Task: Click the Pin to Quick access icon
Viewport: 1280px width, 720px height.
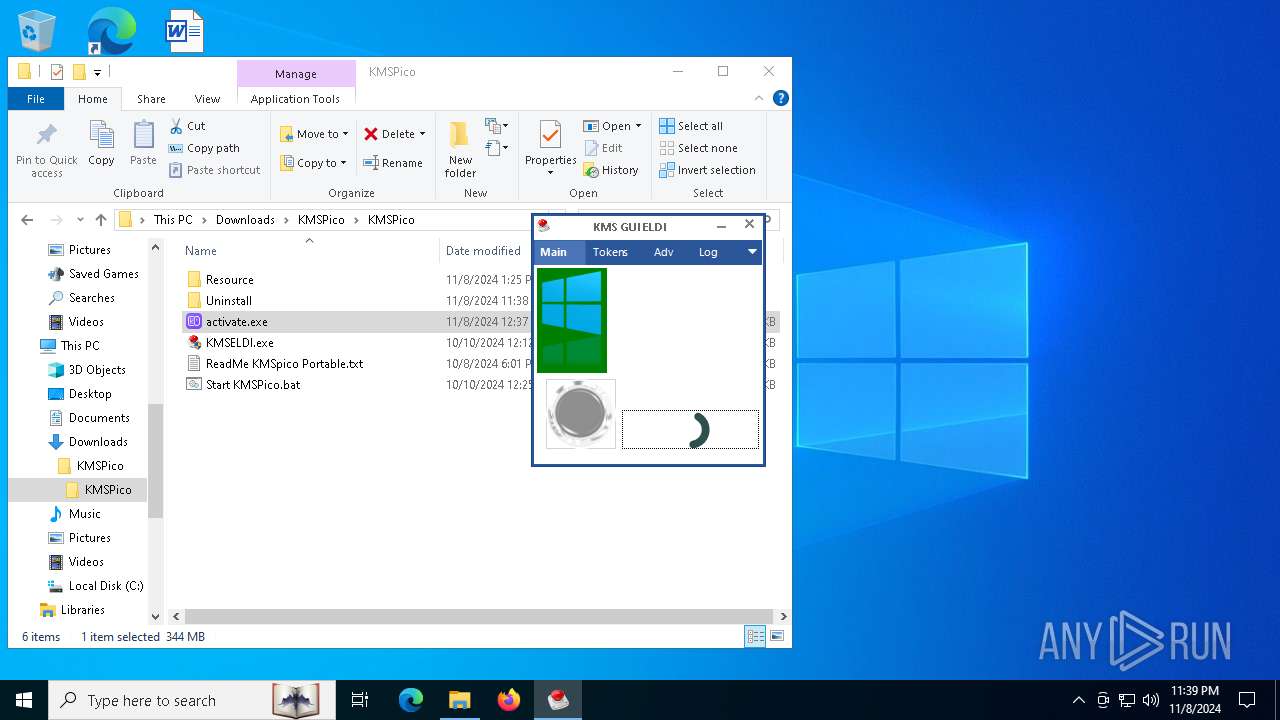Action: coord(46,135)
